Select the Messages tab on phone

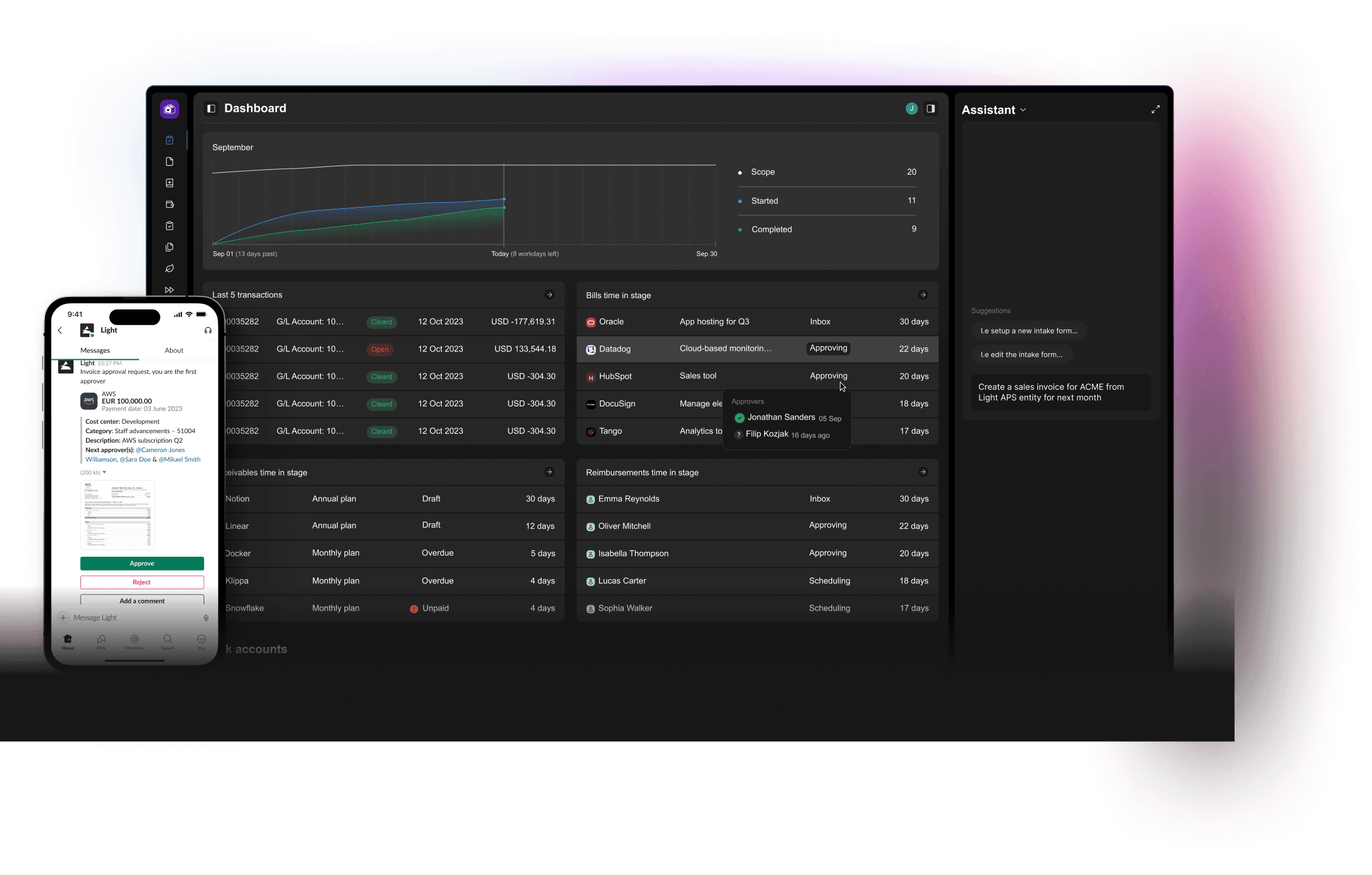(95, 350)
